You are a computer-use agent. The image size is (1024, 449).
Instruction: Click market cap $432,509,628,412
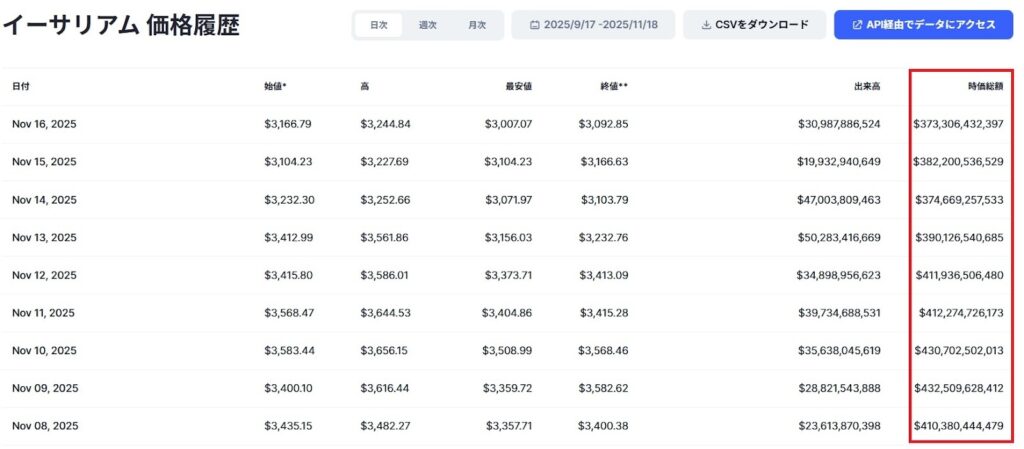(x=959, y=388)
